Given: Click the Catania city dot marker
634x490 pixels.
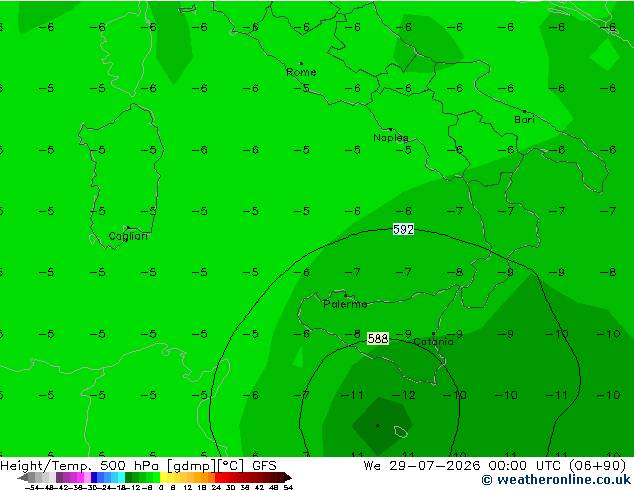Looking at the screenshot, I should [x=433, y=334].
